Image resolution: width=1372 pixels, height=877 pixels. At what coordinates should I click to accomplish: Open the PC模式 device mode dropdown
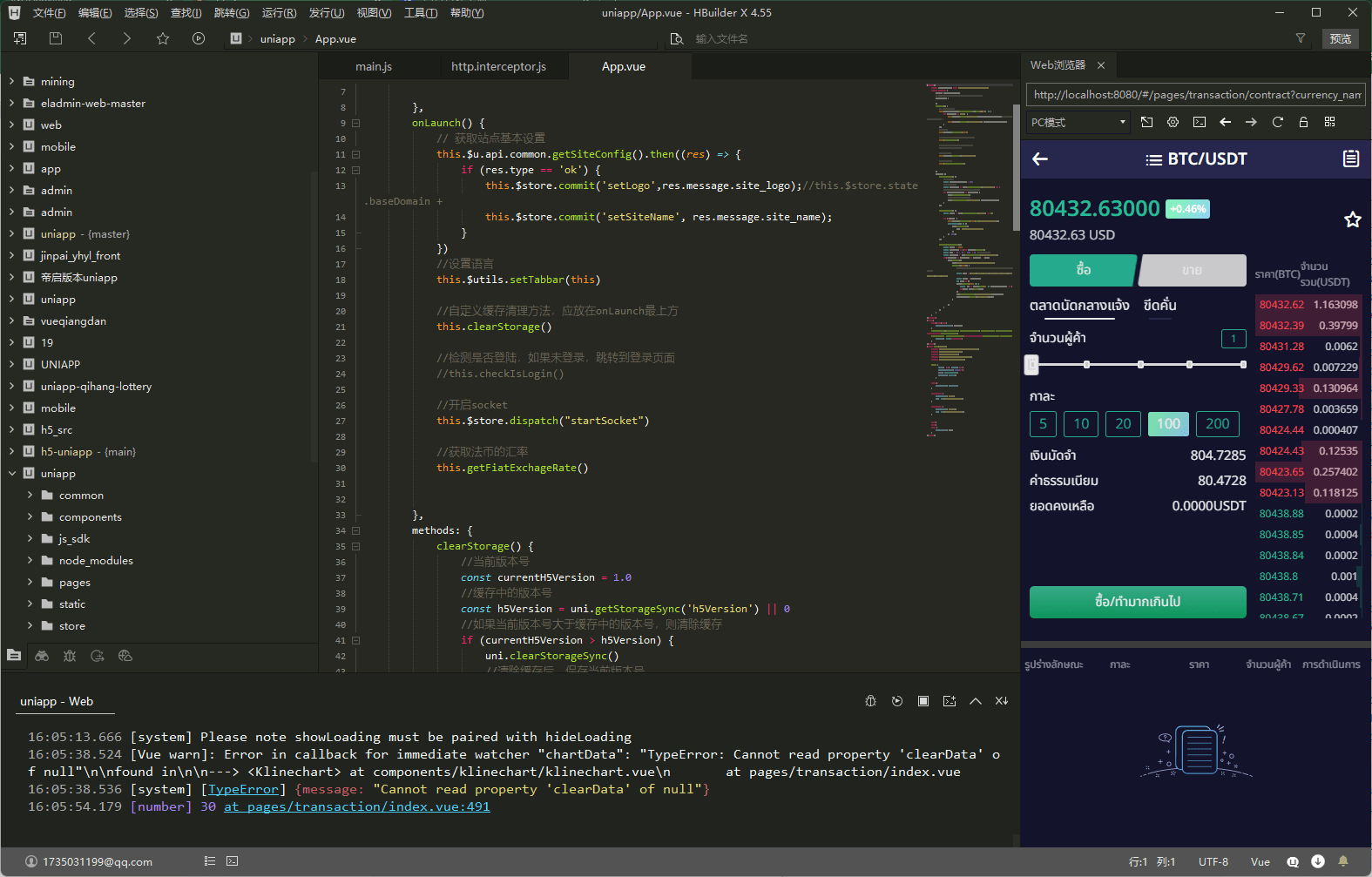pyautogui.click(x=1078, y=122)
